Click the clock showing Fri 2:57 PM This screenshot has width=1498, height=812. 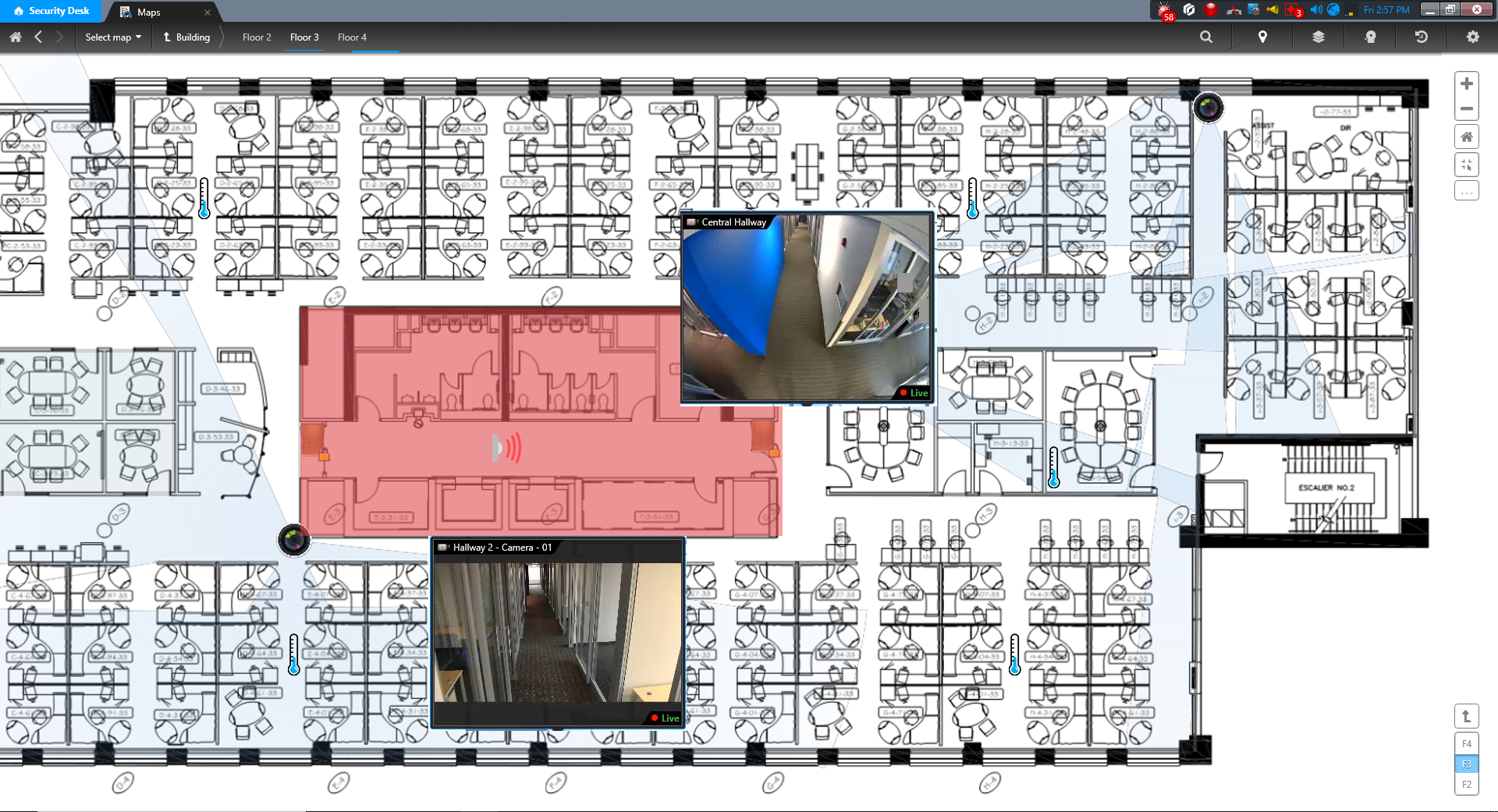click(x=1386, y=10)
